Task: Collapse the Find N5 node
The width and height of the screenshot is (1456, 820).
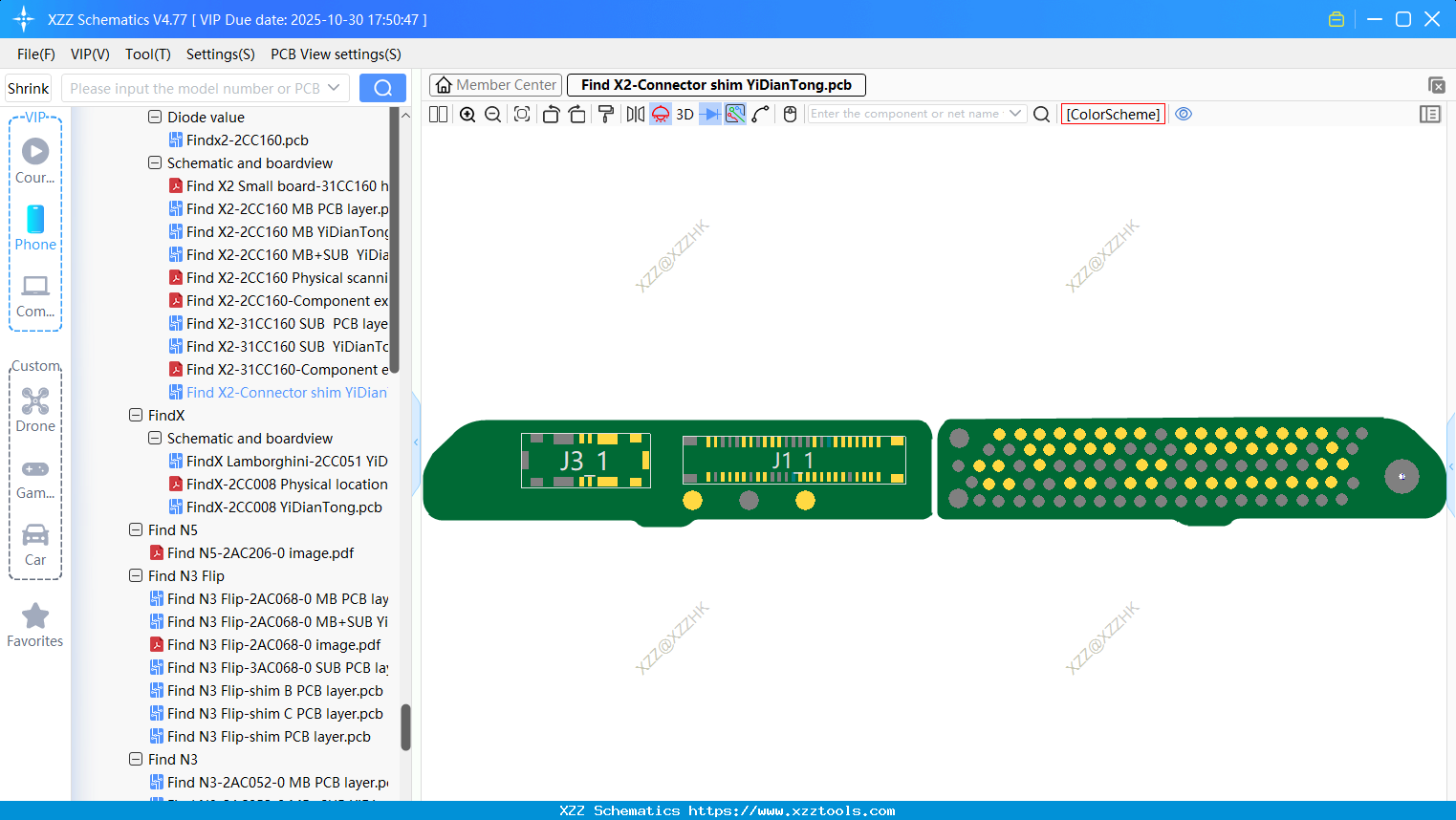Action: (x=136, y=529)
